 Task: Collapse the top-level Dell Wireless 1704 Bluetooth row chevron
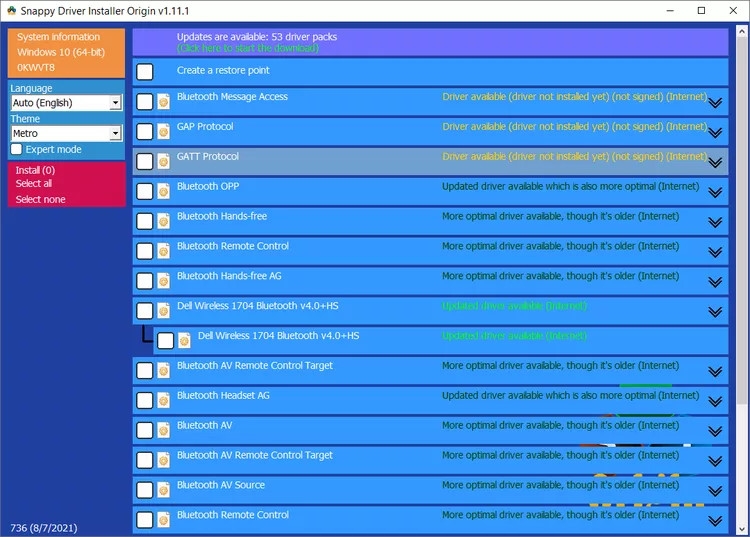(x=715, y=312)
